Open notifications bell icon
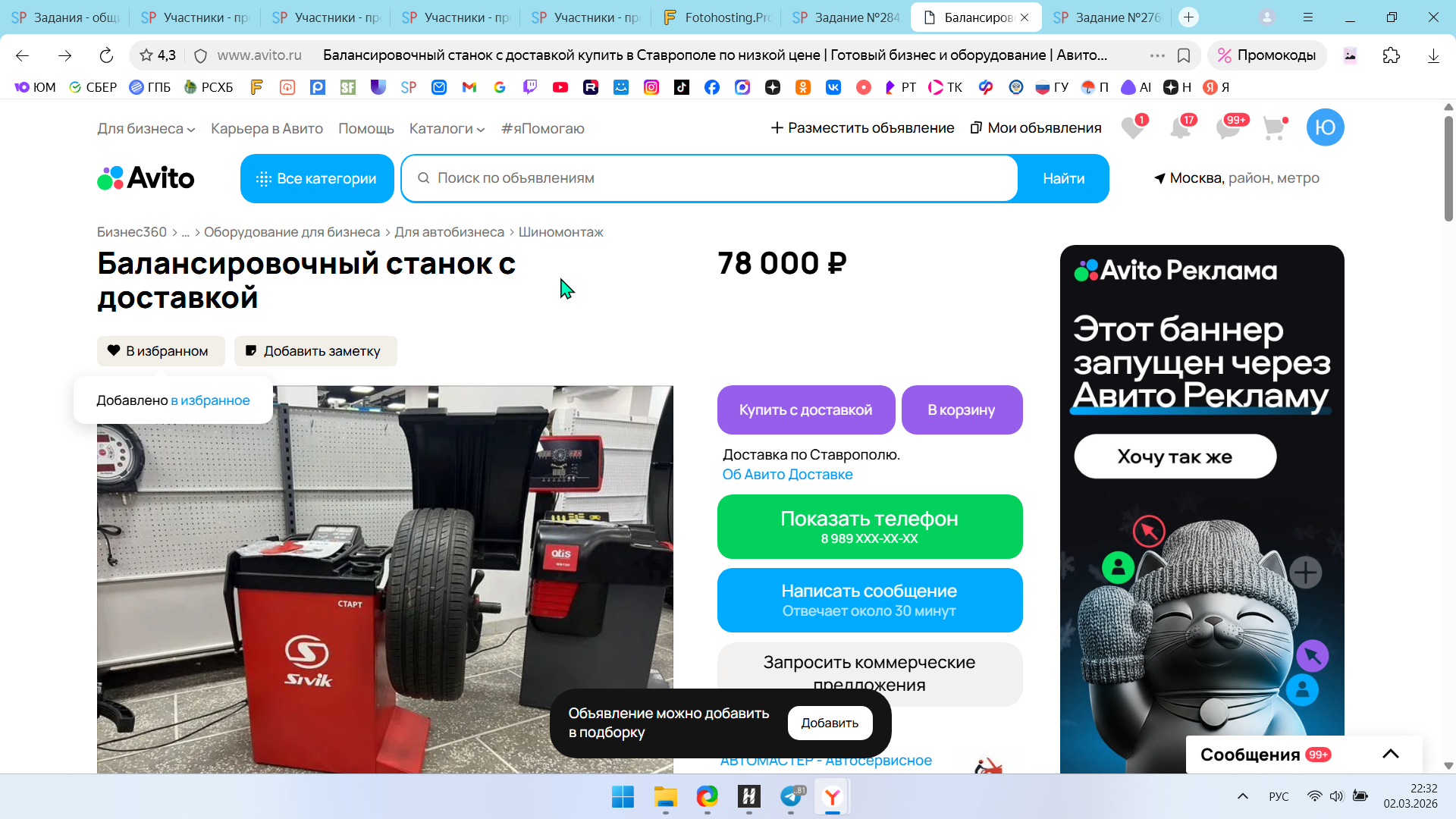This screenshot has height=819, width=1456. coord(1181,128)
